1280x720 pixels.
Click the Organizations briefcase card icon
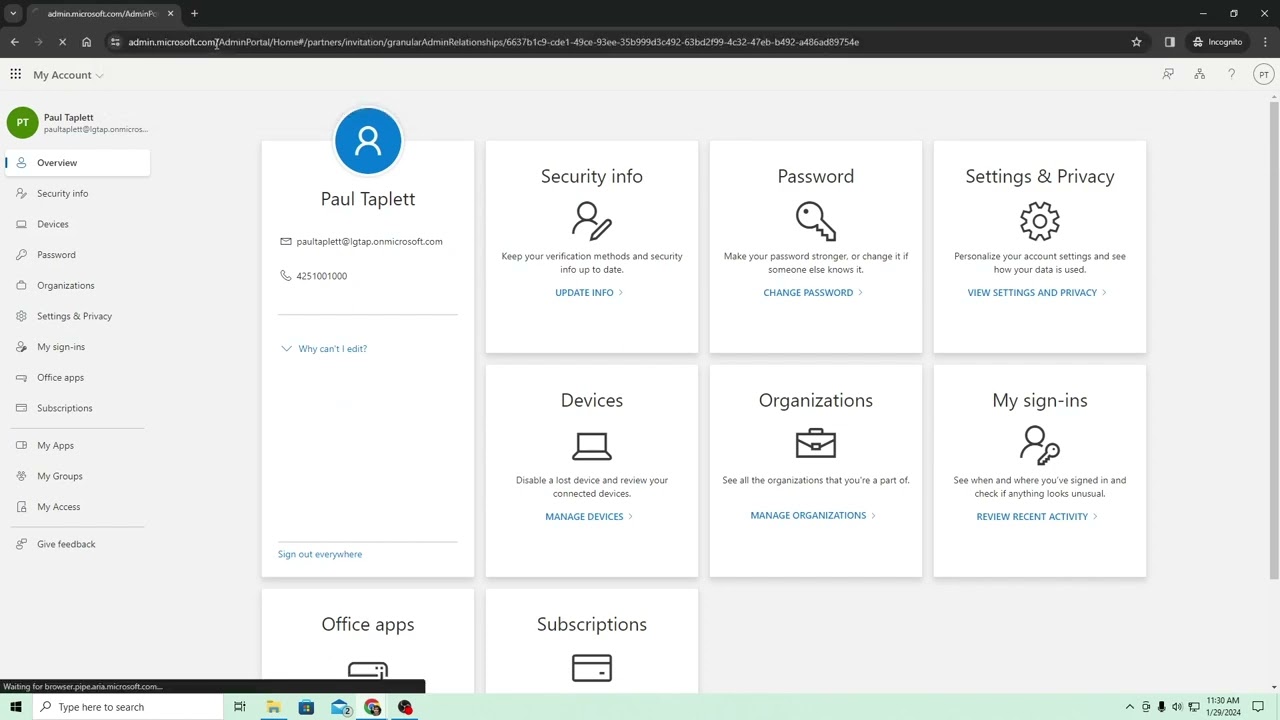[x=816, y=444]
